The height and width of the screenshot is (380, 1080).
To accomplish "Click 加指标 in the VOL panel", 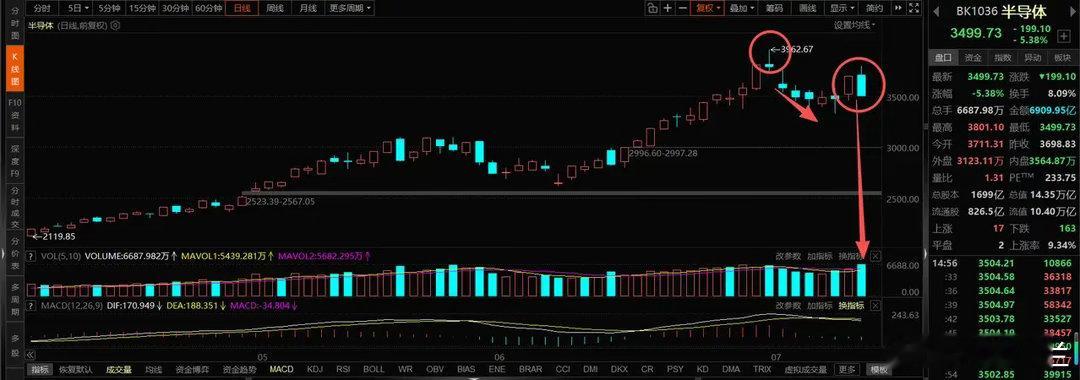I will (820, 256).
